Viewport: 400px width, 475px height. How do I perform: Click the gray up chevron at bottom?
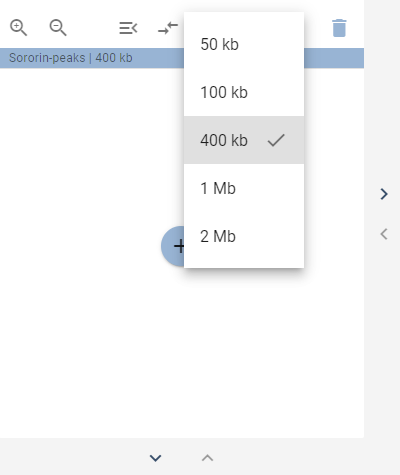[x=207, y=458]
